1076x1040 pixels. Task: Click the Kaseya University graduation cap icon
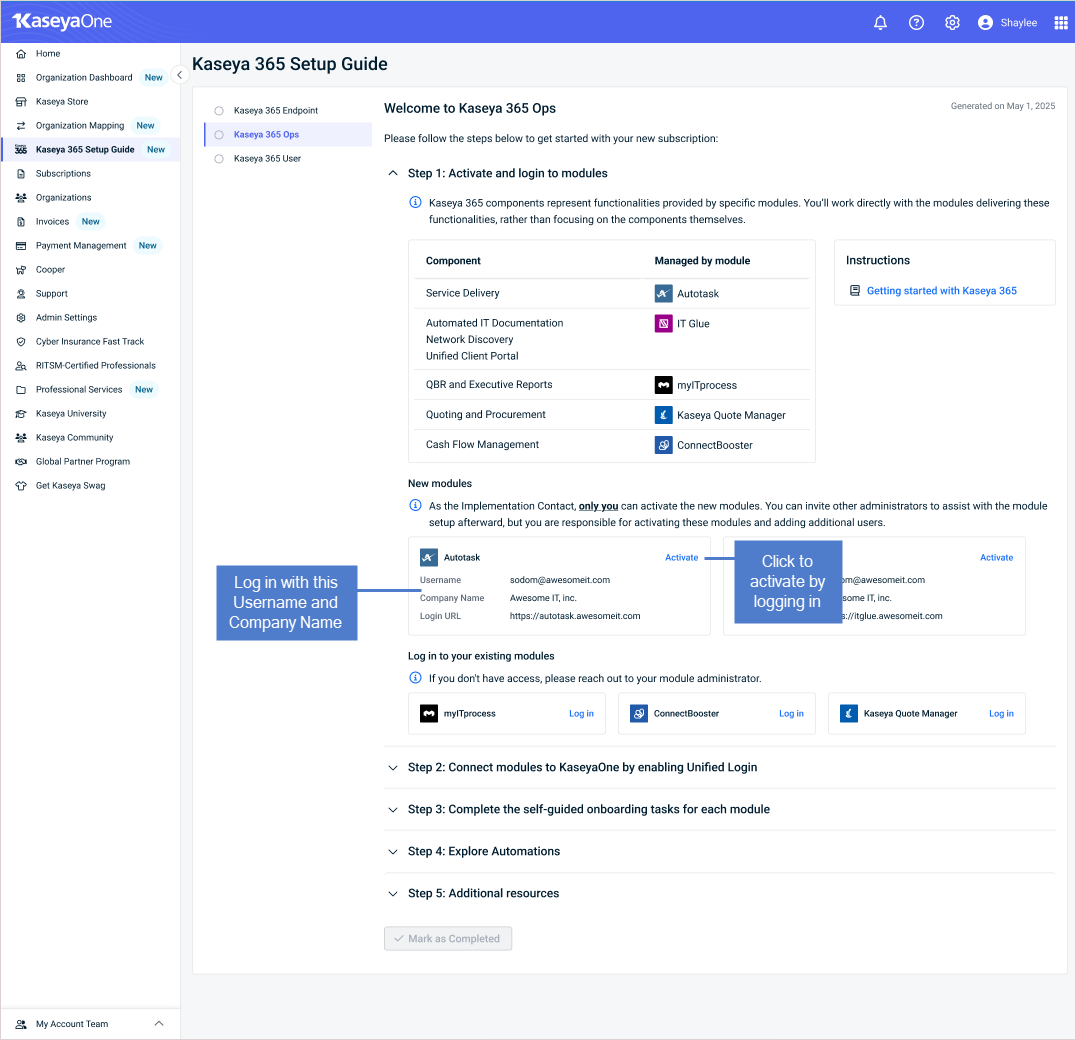(21, 414)
